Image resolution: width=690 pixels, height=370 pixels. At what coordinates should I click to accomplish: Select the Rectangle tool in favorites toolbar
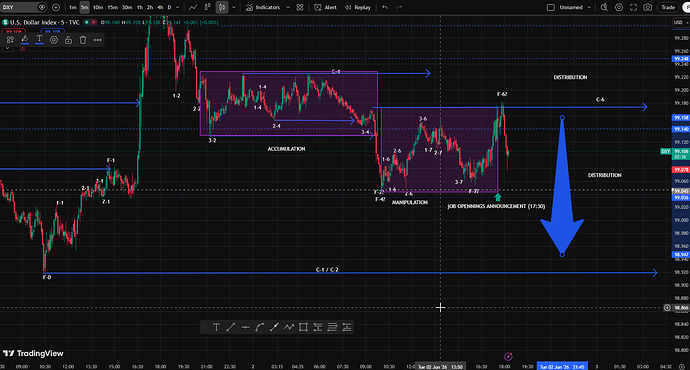pos(303,327)
